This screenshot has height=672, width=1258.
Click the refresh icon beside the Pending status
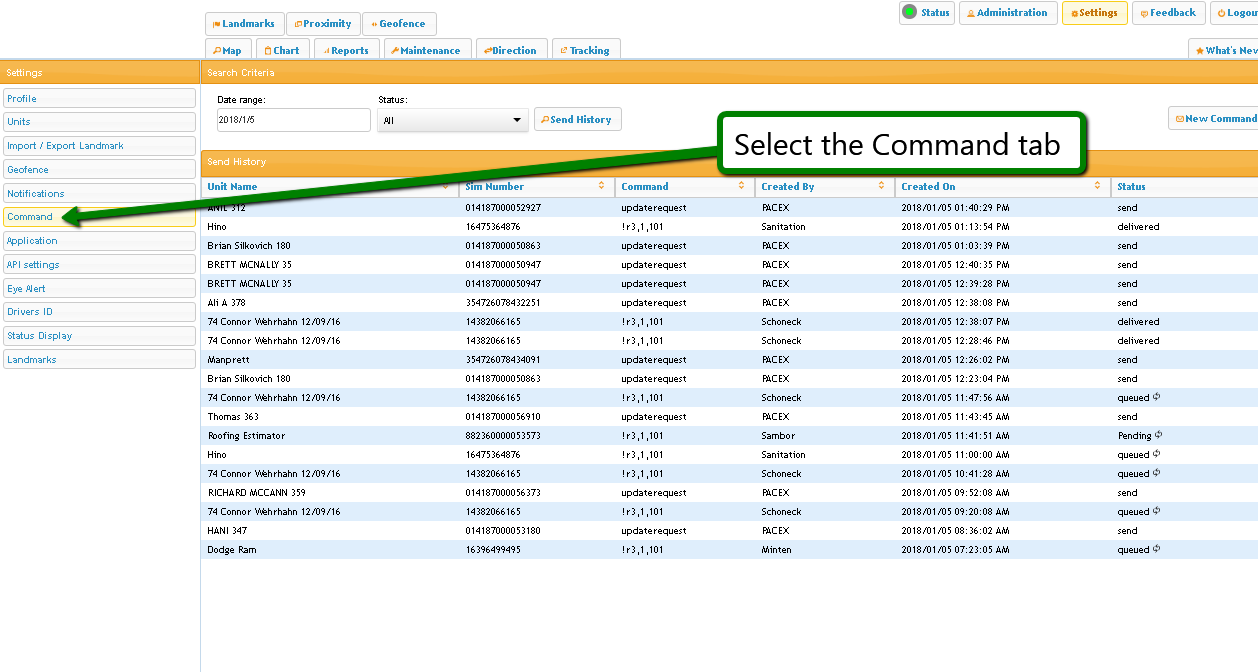(1158, 435)
